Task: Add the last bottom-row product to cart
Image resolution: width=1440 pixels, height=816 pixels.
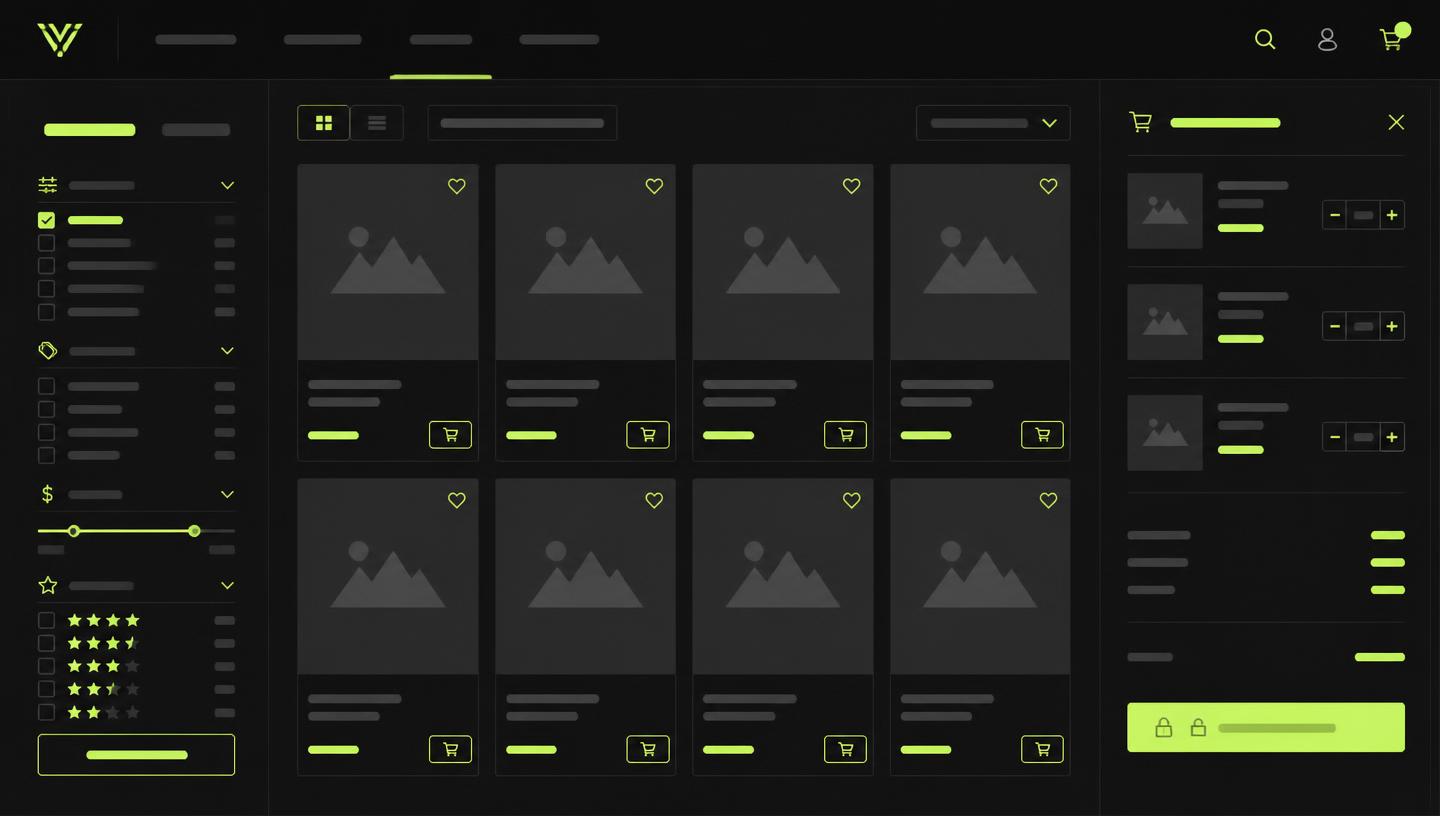Action: point(1042,749)
